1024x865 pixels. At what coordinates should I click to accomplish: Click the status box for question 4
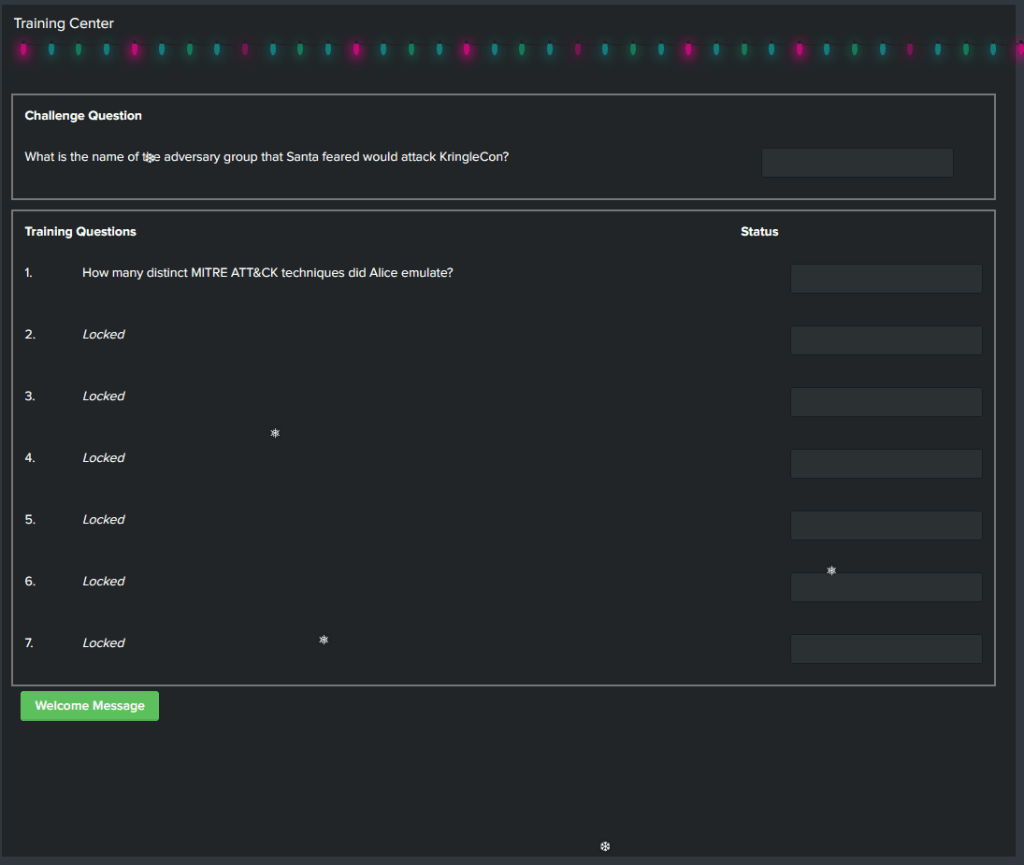886,464
